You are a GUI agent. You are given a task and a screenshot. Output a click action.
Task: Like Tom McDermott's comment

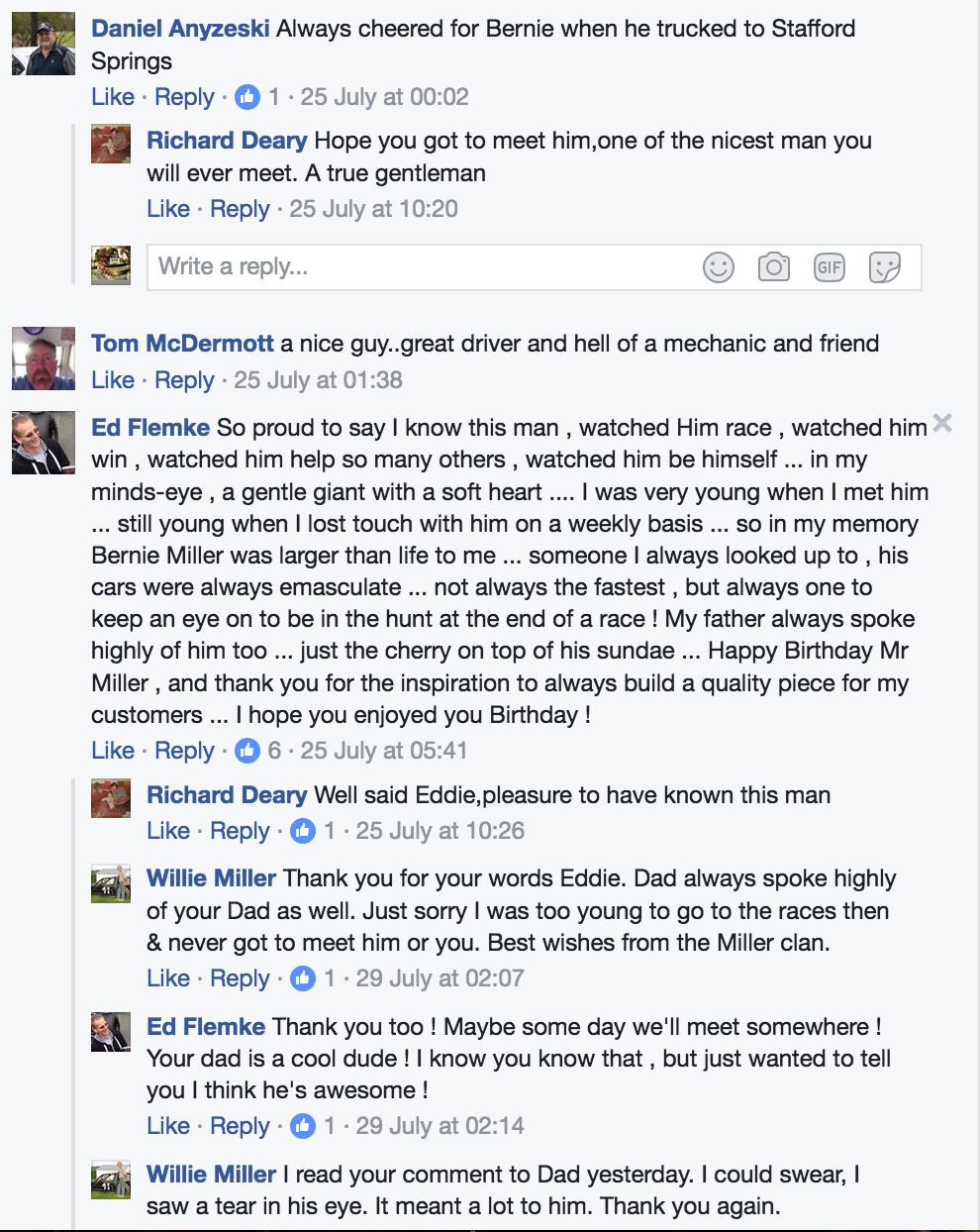coord(113,380)
